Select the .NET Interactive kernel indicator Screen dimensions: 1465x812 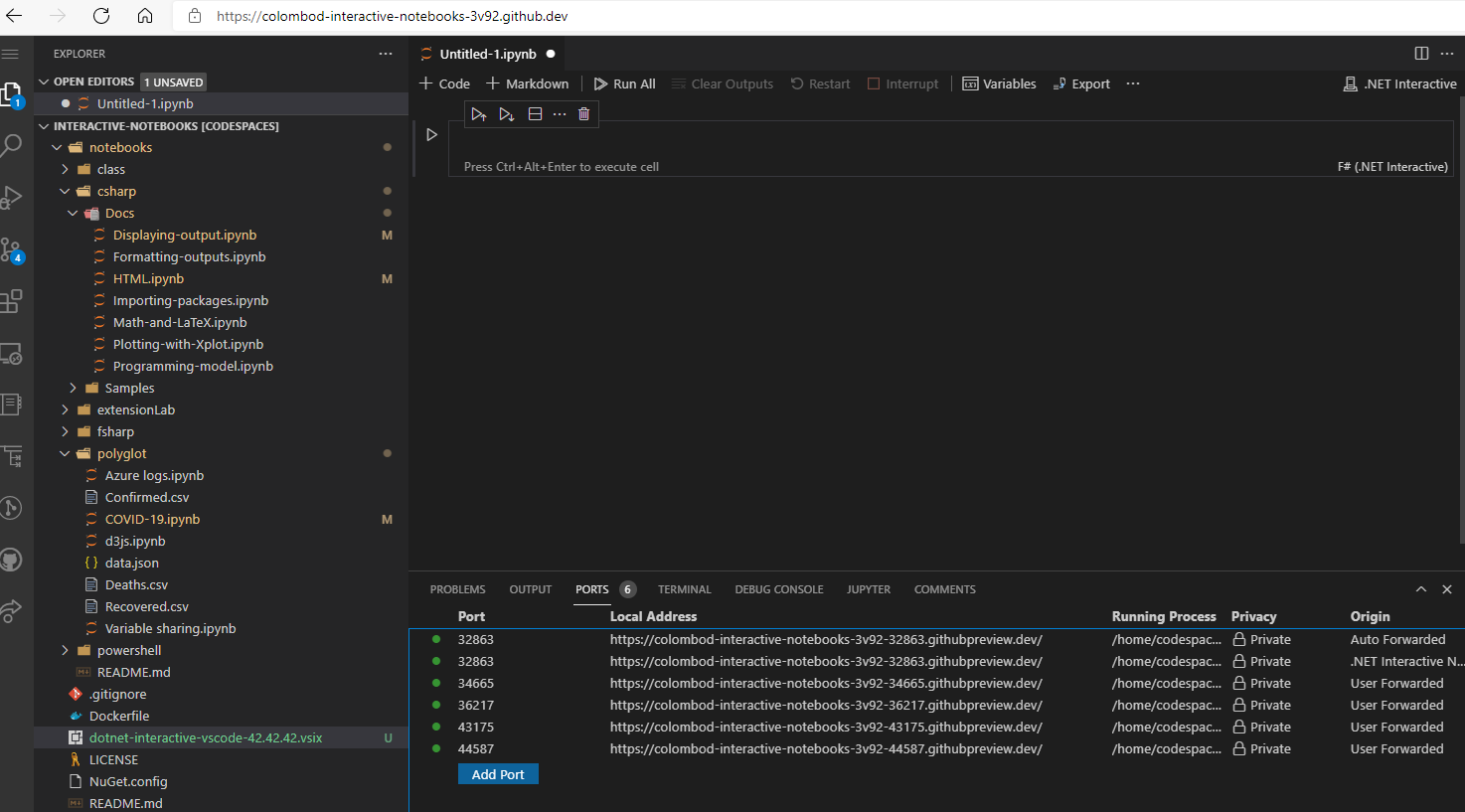click(x=1399, y=83)
